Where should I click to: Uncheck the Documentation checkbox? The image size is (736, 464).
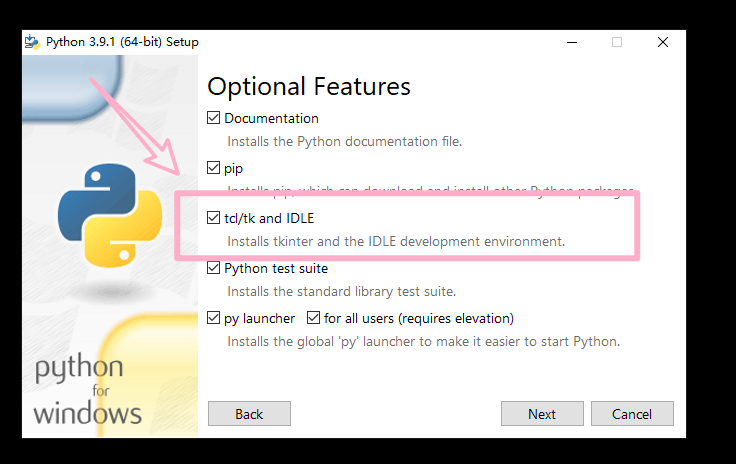[213, 117]
